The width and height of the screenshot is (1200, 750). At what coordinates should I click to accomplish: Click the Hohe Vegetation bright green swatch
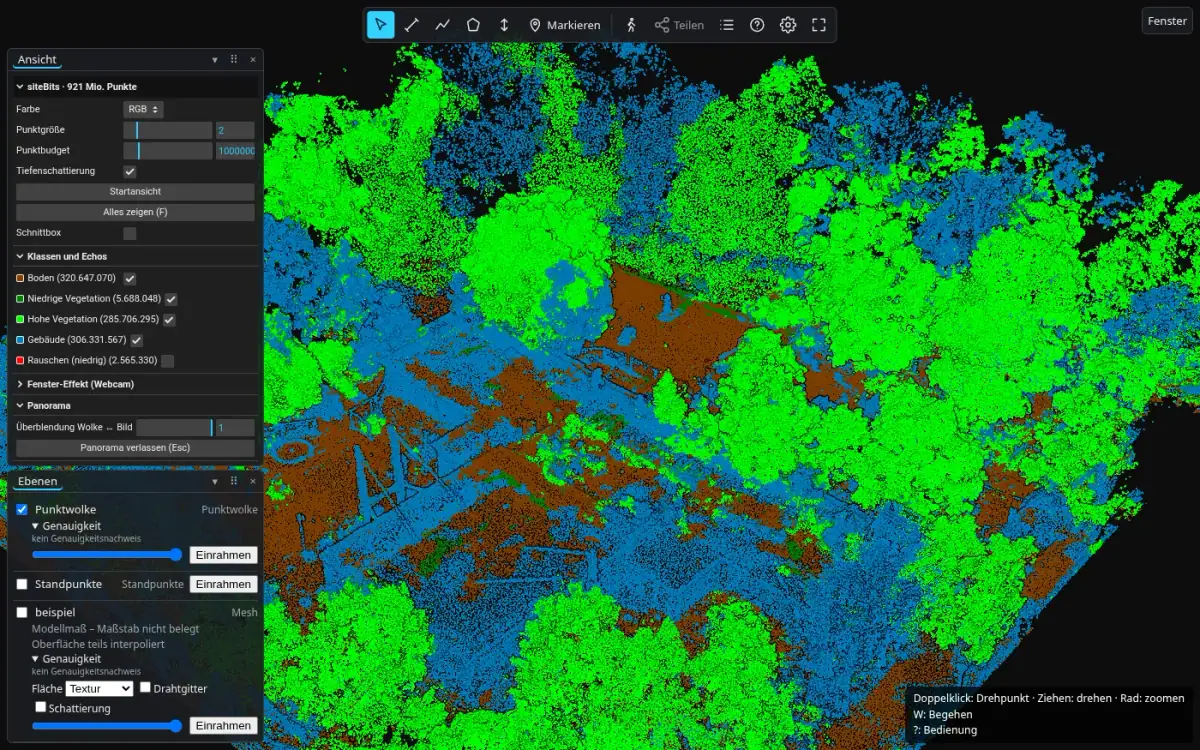click(20, 319)
